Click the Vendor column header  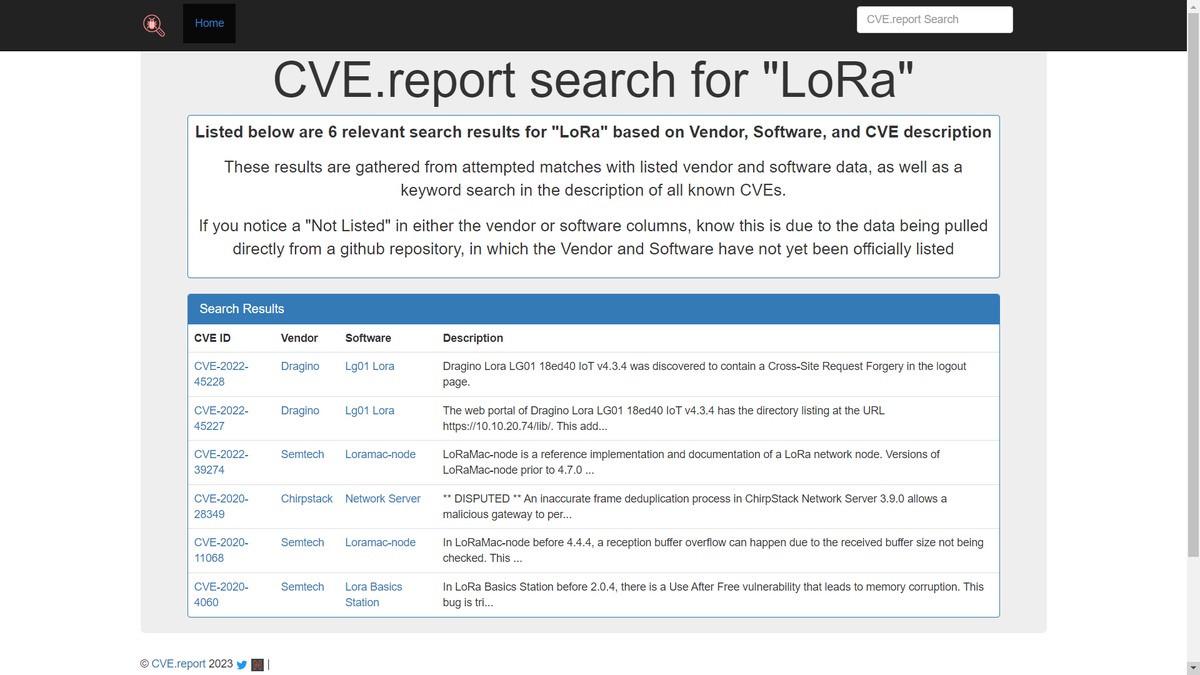pos(300,338)
